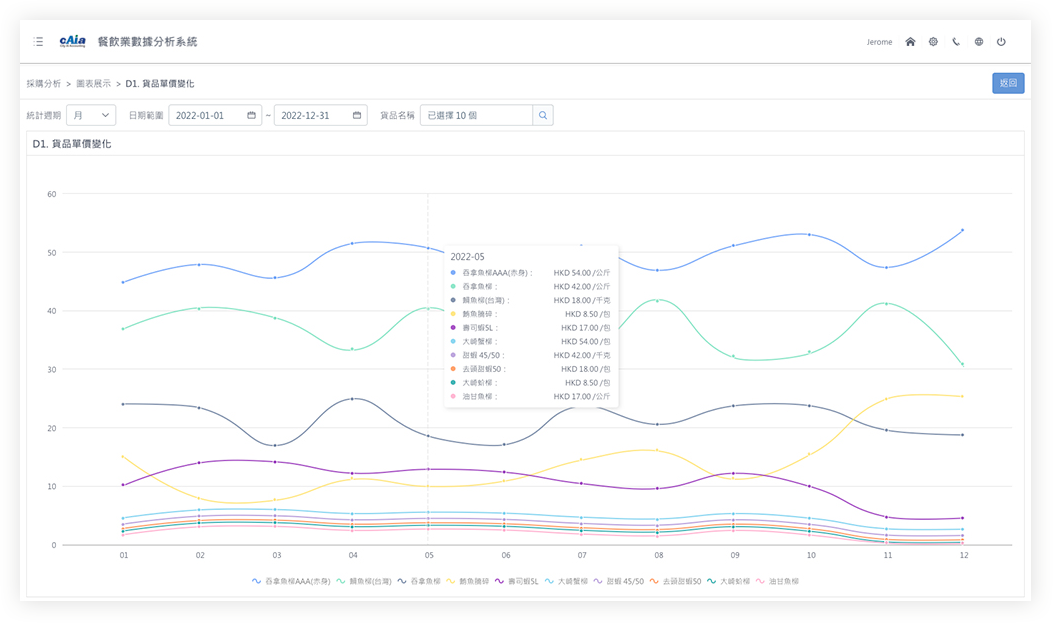Click the blue line's data point at month 12
The width and height of the screenshot is (1053, 623).
[962, 230]
